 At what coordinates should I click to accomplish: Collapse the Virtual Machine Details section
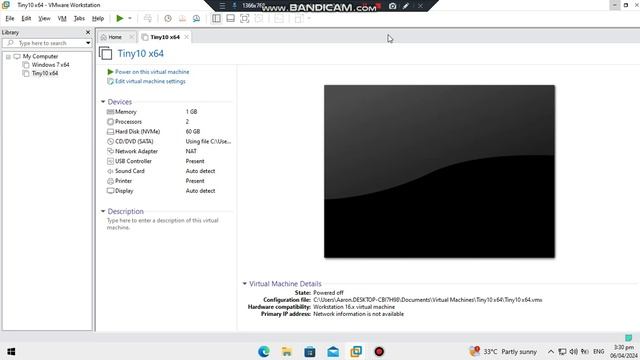[x=244, y=283]
